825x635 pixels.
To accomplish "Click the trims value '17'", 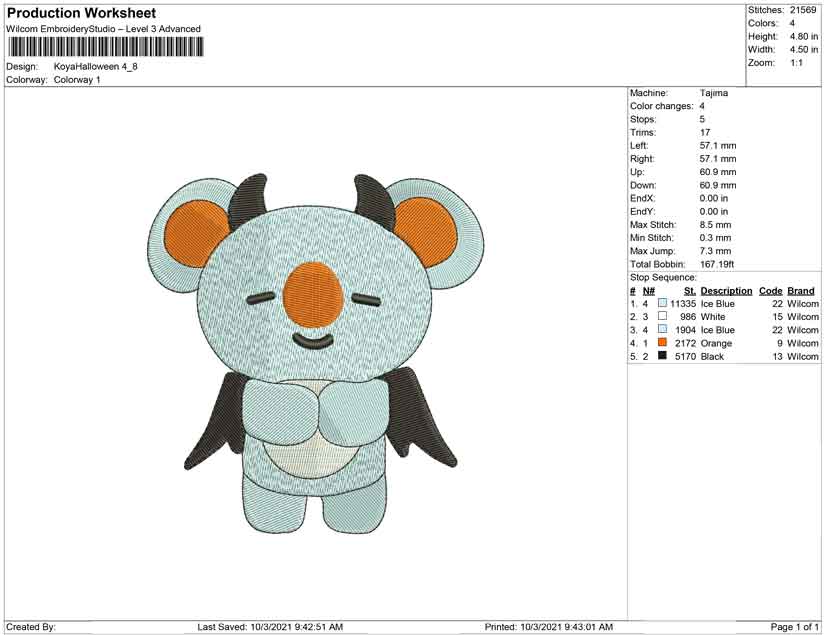I will (705, 133).
